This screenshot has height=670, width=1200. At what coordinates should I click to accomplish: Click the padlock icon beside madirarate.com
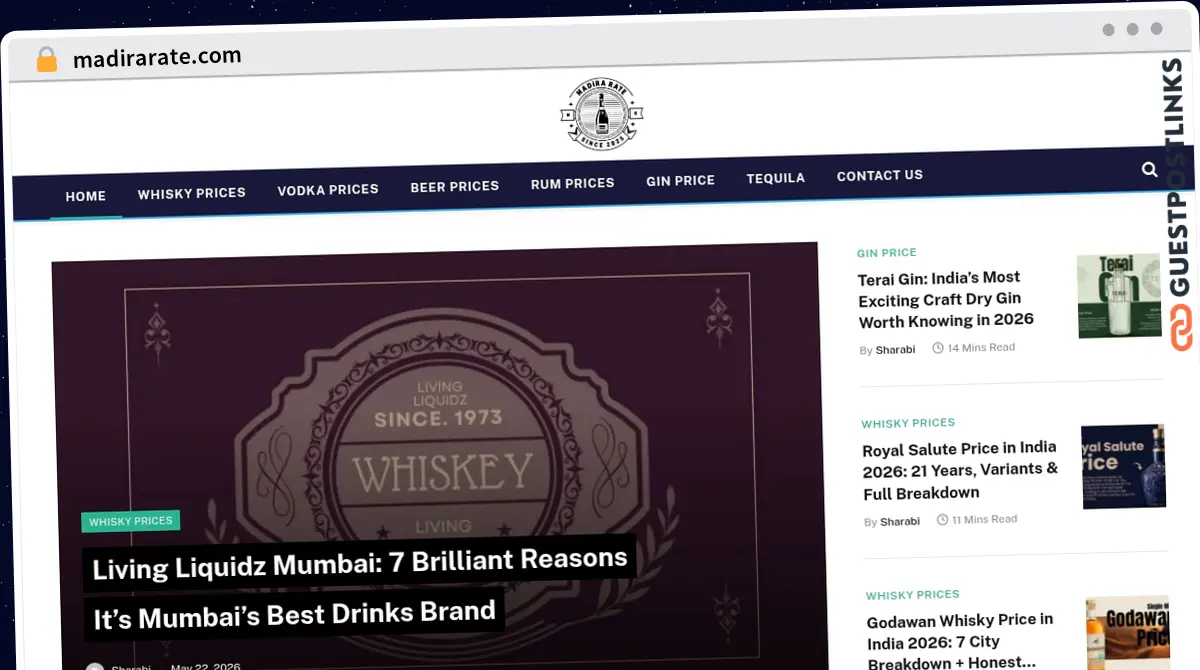[x=46, y=60]
